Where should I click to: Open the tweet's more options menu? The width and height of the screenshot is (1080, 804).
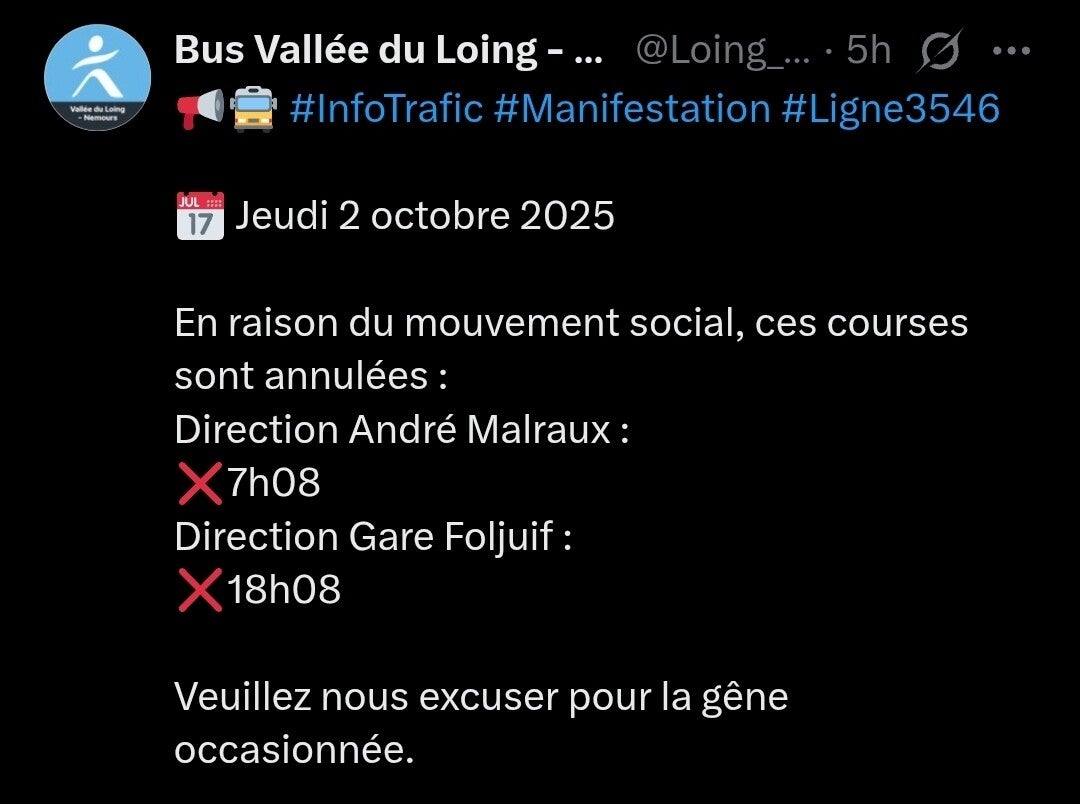pos(1010,50)
